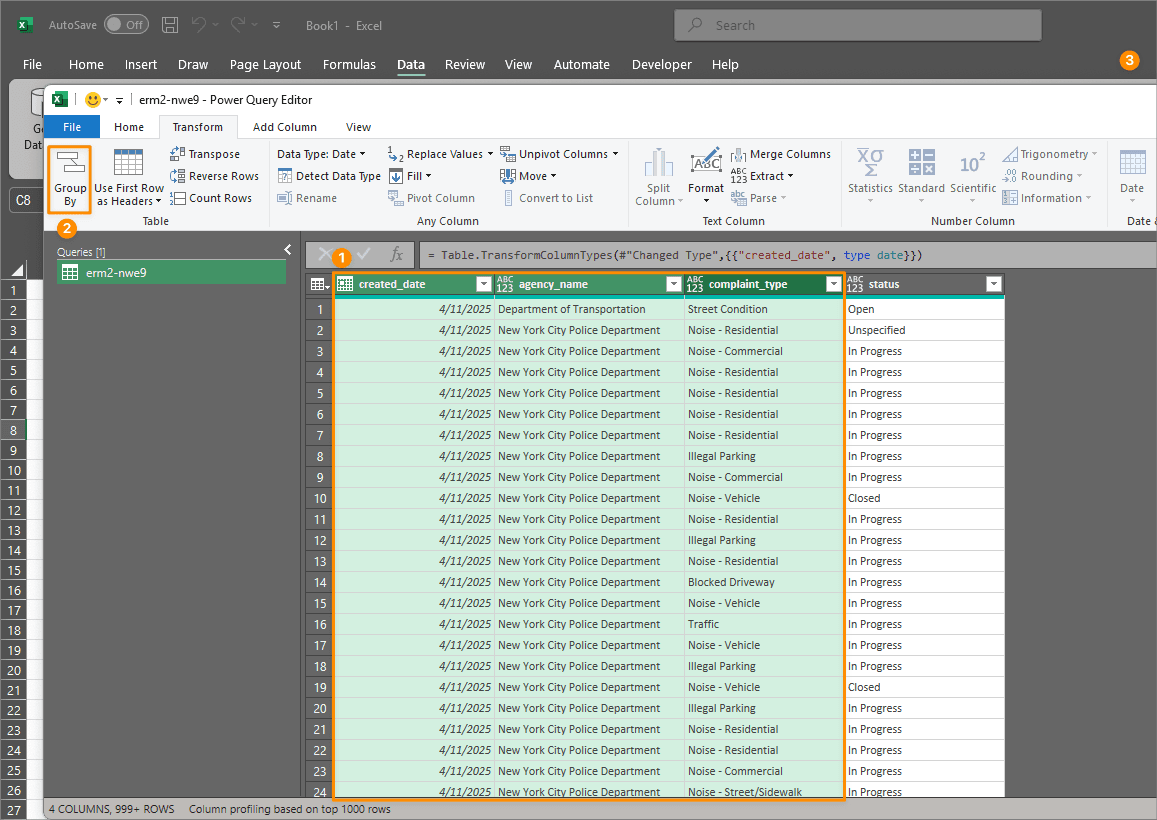Screen dimensions: 1157x820
Task: Click agency_name data type icon
Action: pyautogui.click(x=505, y=284)
